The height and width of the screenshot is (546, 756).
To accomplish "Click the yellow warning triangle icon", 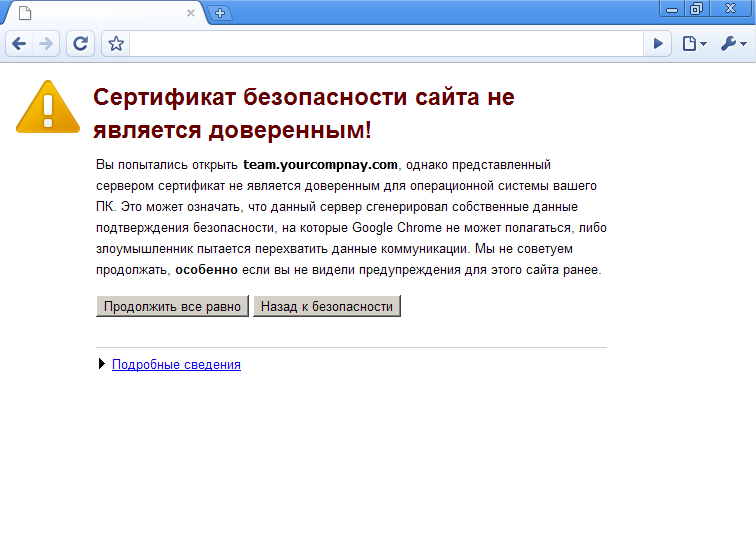I will [48, 107].
